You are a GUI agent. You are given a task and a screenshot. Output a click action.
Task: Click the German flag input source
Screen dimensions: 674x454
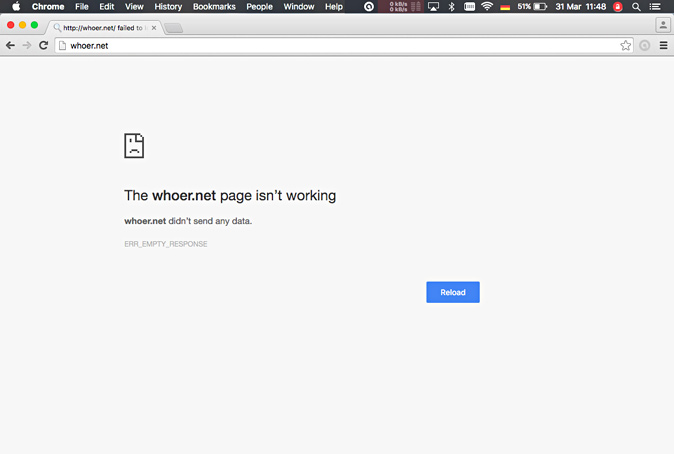point(505,7)
